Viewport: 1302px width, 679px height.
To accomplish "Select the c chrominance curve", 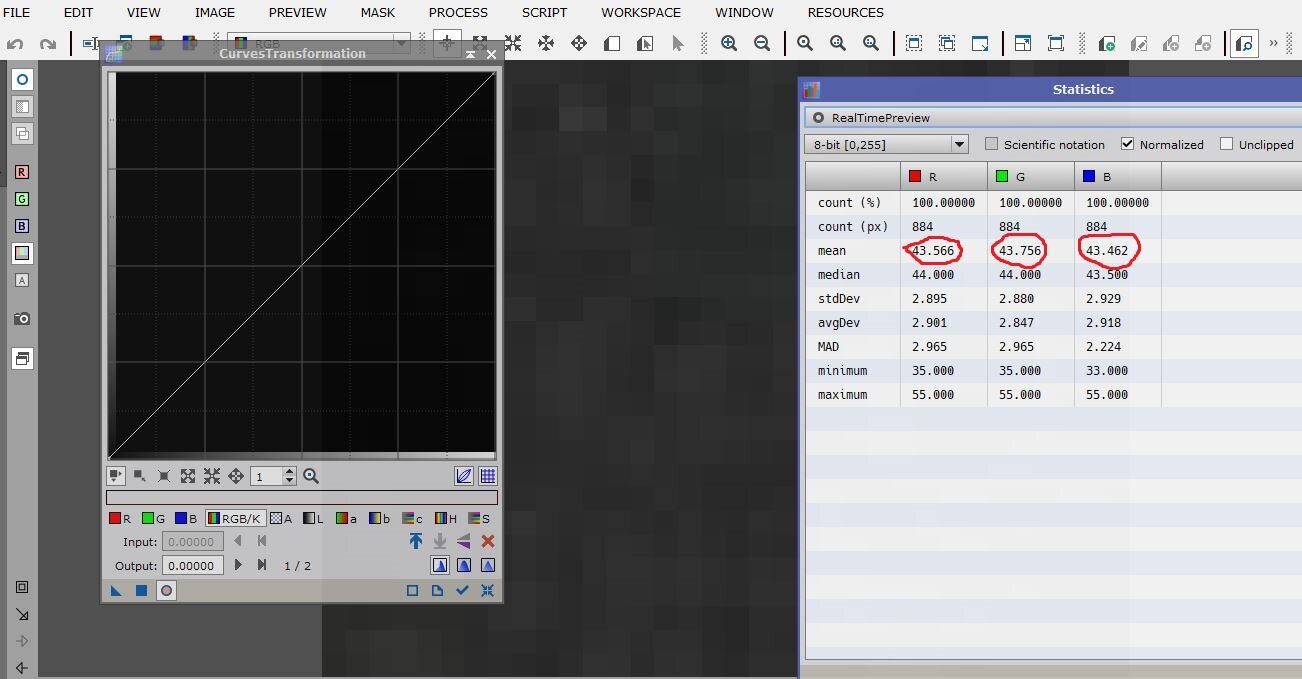I will click(412, 518).
